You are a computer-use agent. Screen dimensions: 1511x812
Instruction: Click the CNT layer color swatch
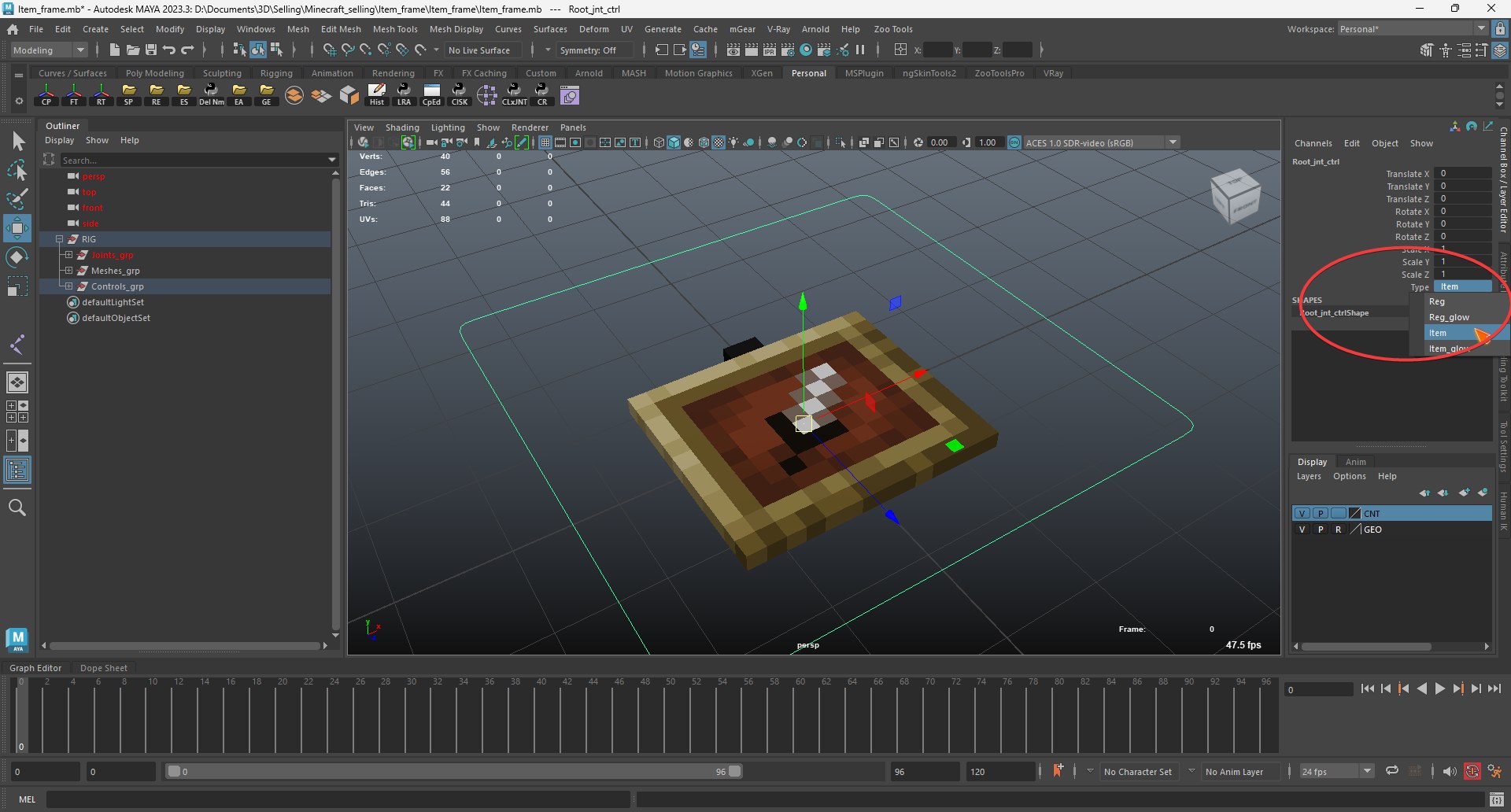(1354, 513)
